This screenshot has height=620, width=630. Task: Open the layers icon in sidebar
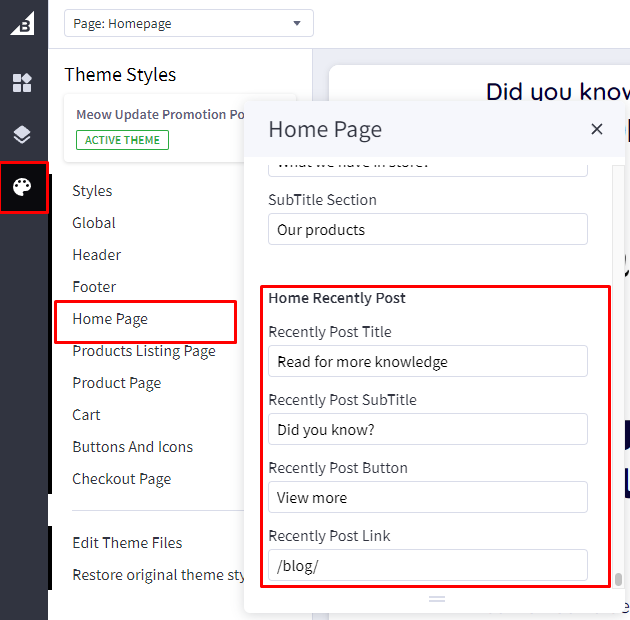pyautogui.click(x=23, y=134)
